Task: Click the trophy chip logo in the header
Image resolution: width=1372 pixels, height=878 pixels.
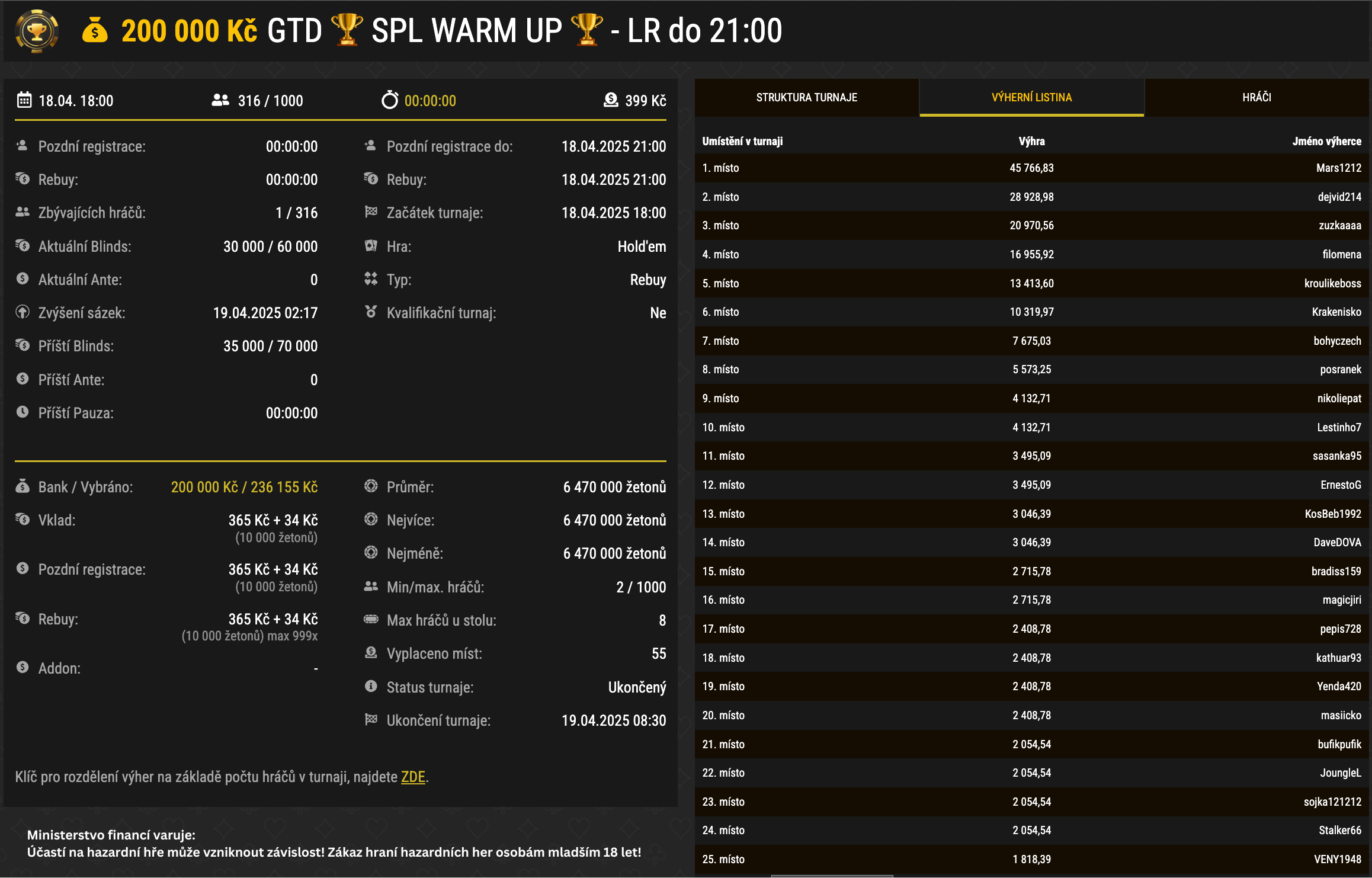Action: (x=37, y=31)
